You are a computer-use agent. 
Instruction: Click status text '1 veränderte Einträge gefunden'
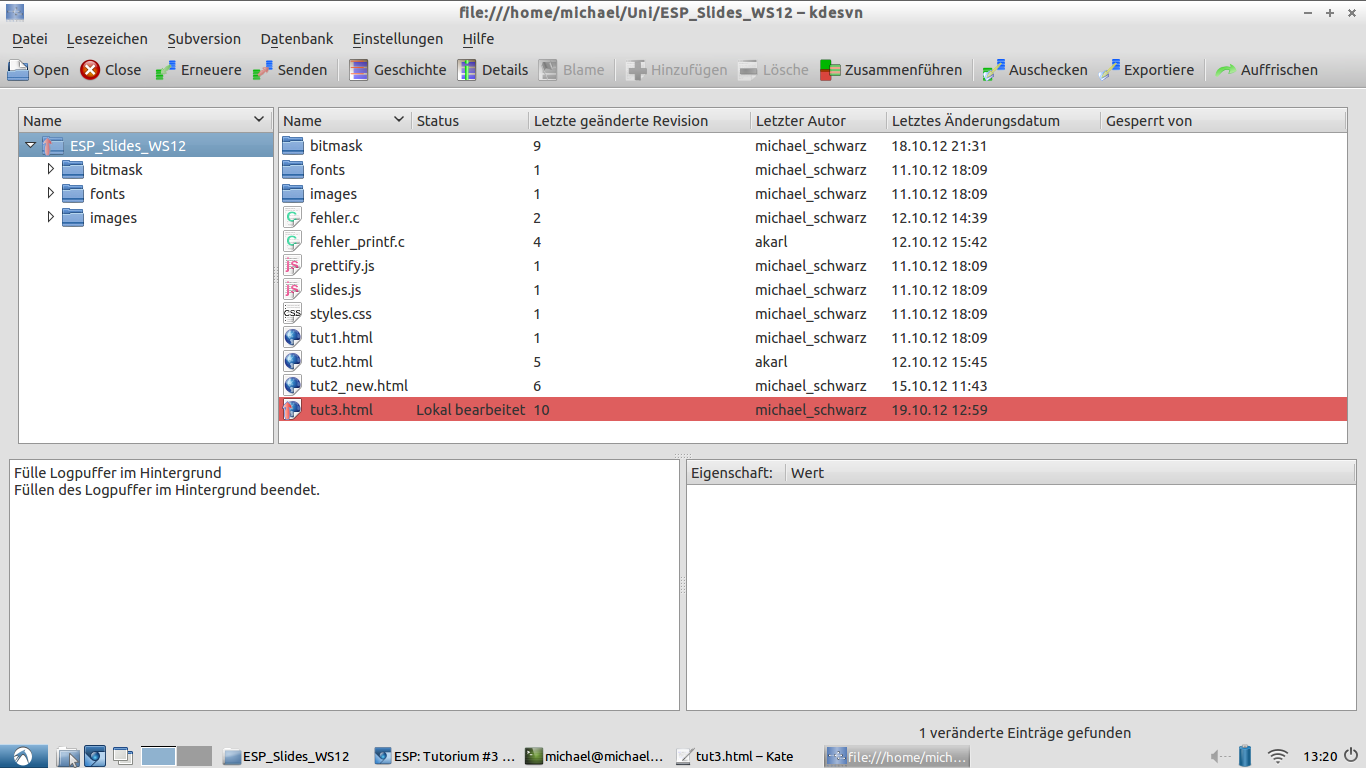click(x=1025, y=733)
